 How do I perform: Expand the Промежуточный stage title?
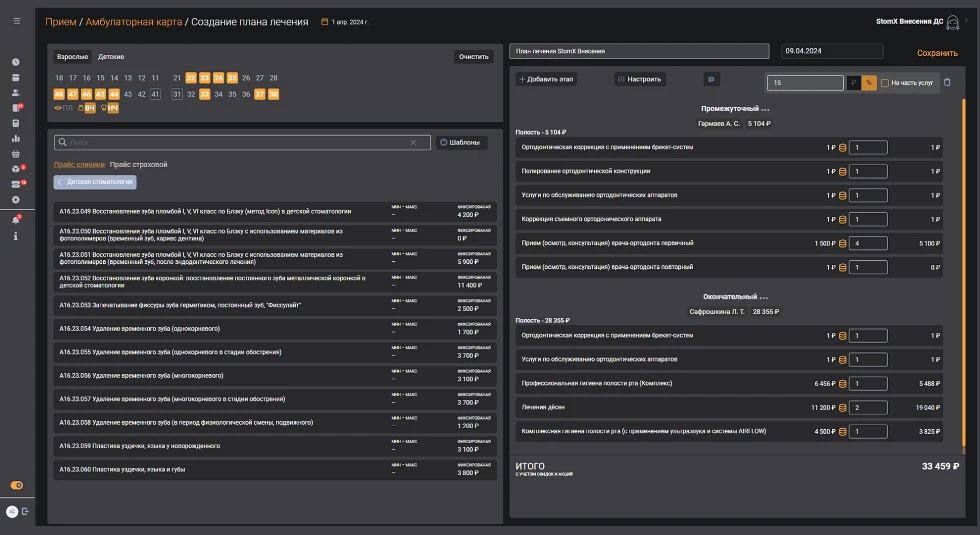735,108
